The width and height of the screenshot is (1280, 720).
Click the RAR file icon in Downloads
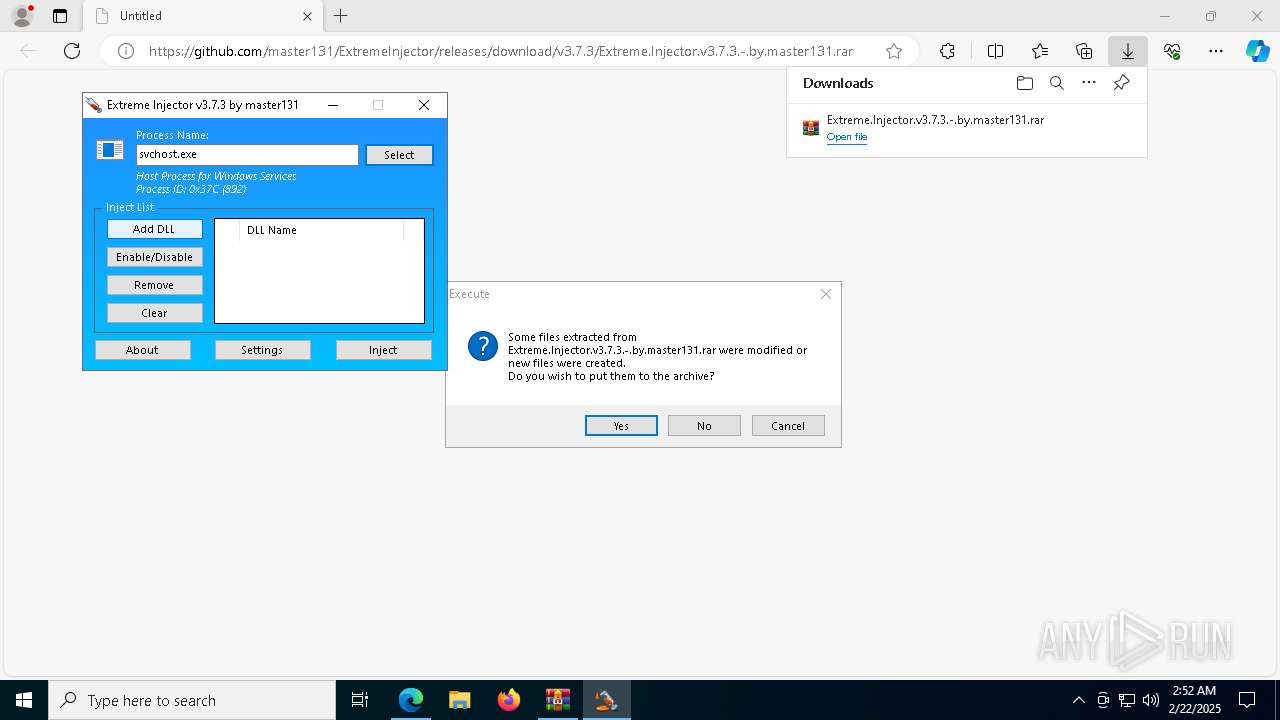click(x=811, y=128)
